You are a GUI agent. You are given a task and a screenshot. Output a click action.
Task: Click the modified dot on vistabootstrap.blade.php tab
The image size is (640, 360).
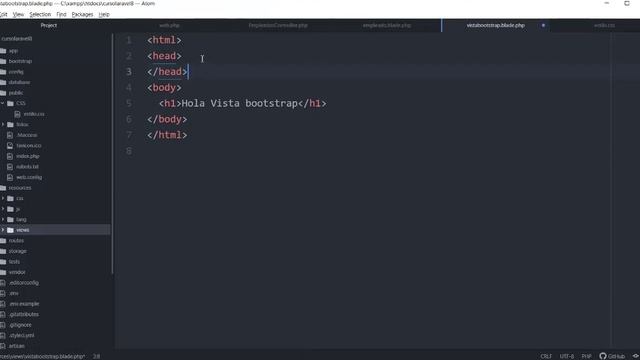[x=543, y=25]
